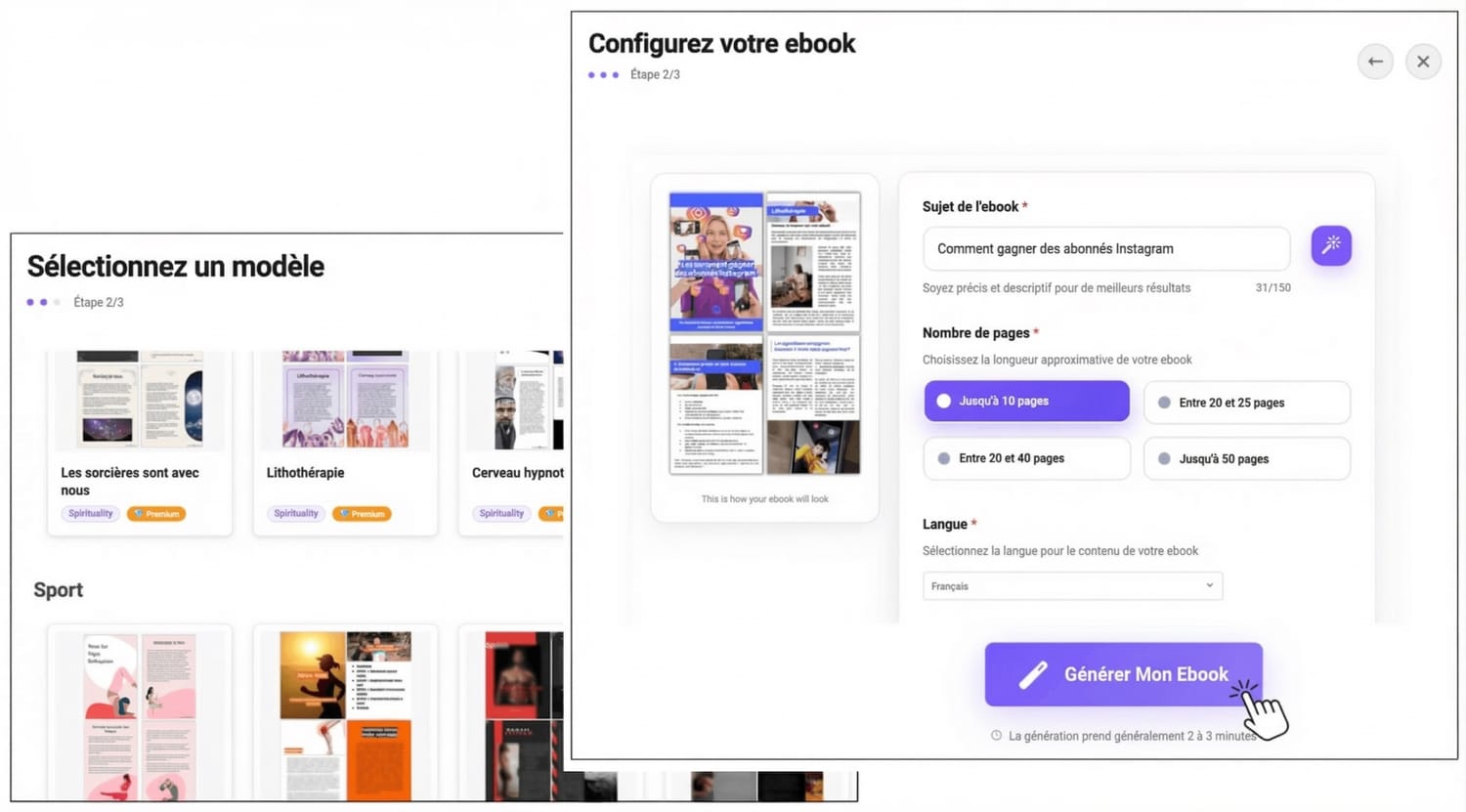This screenshot has height=812, width=1466.
Task: Open the Langue dropdown set to Français
Action: click(x=1072, y=586)
